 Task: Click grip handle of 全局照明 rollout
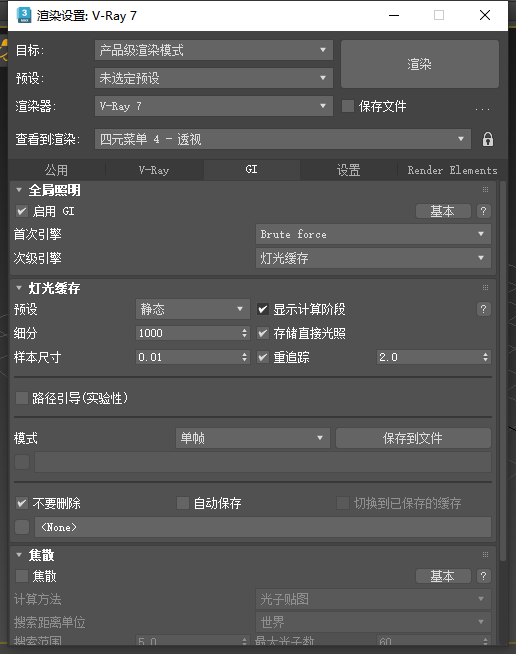pos(485,190)
